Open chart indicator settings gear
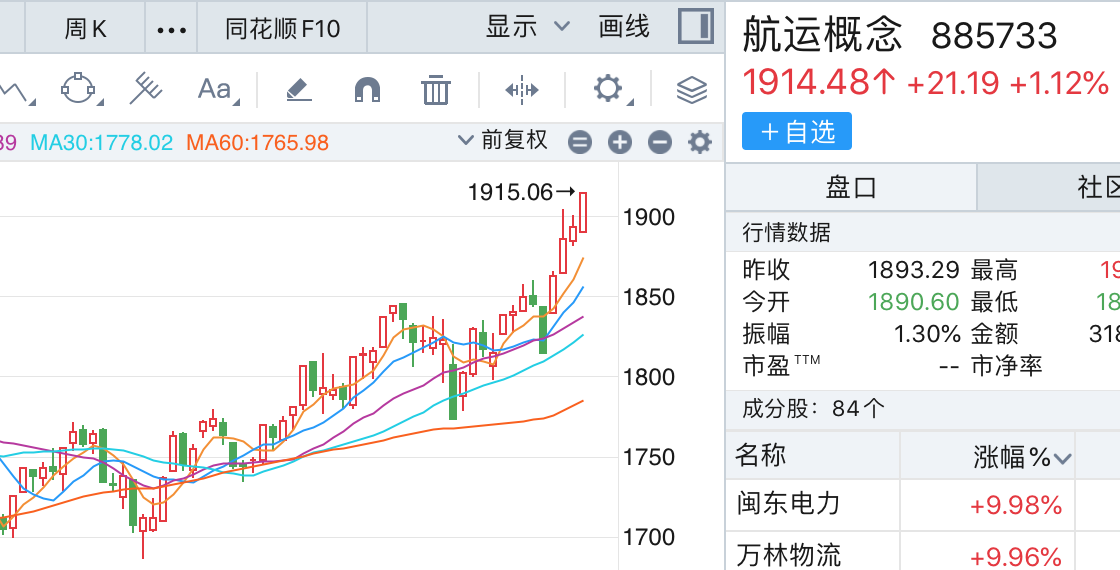 (x=699, y=142)
